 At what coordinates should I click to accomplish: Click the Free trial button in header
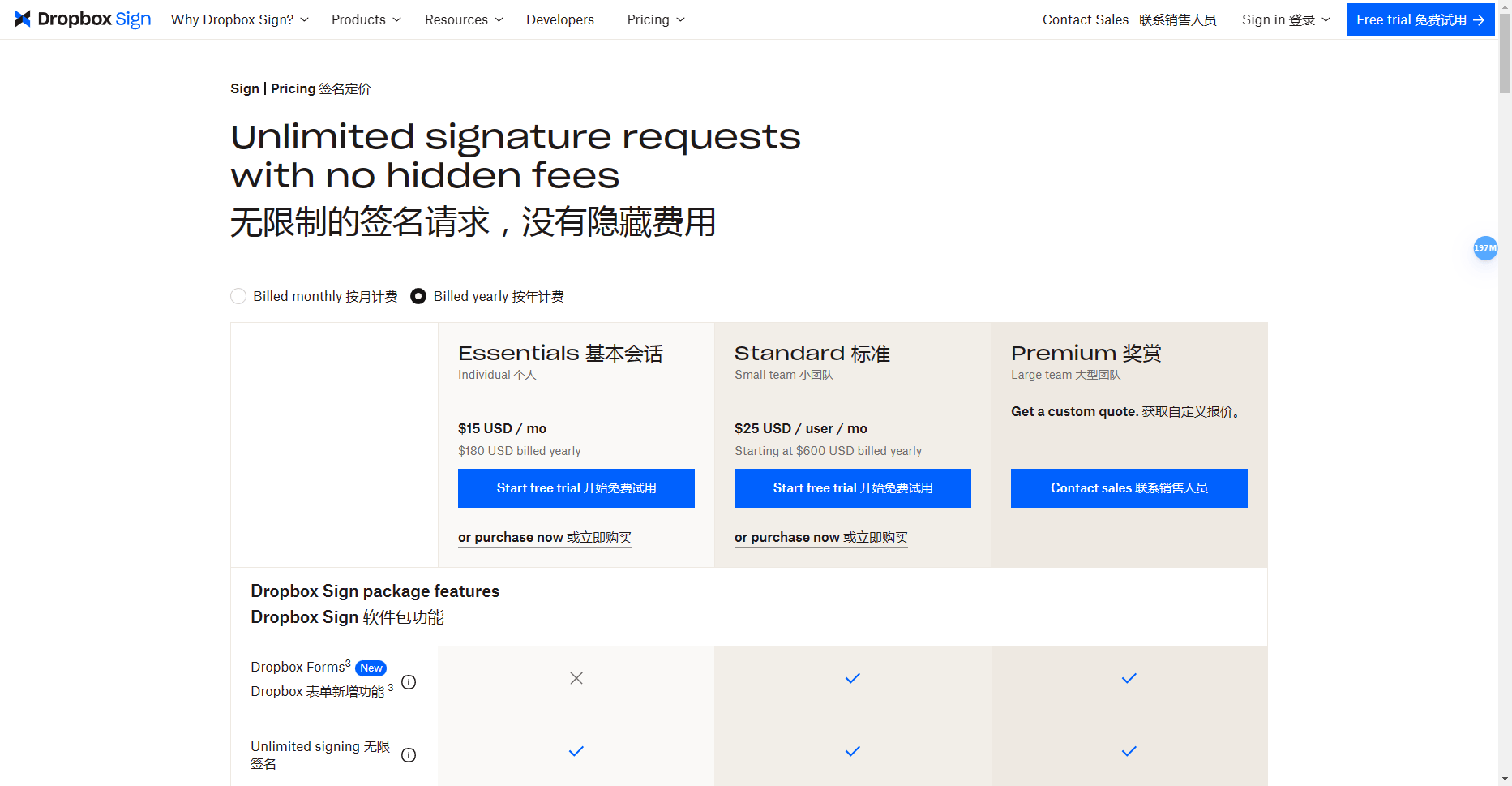(x=1420, y=19)
